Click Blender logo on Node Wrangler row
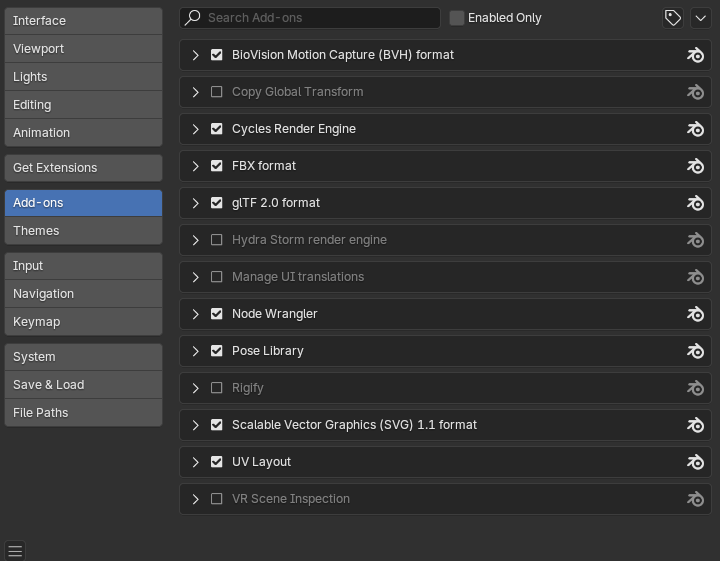This screenshot has width=720, height=561. click(x=695, y=314)
